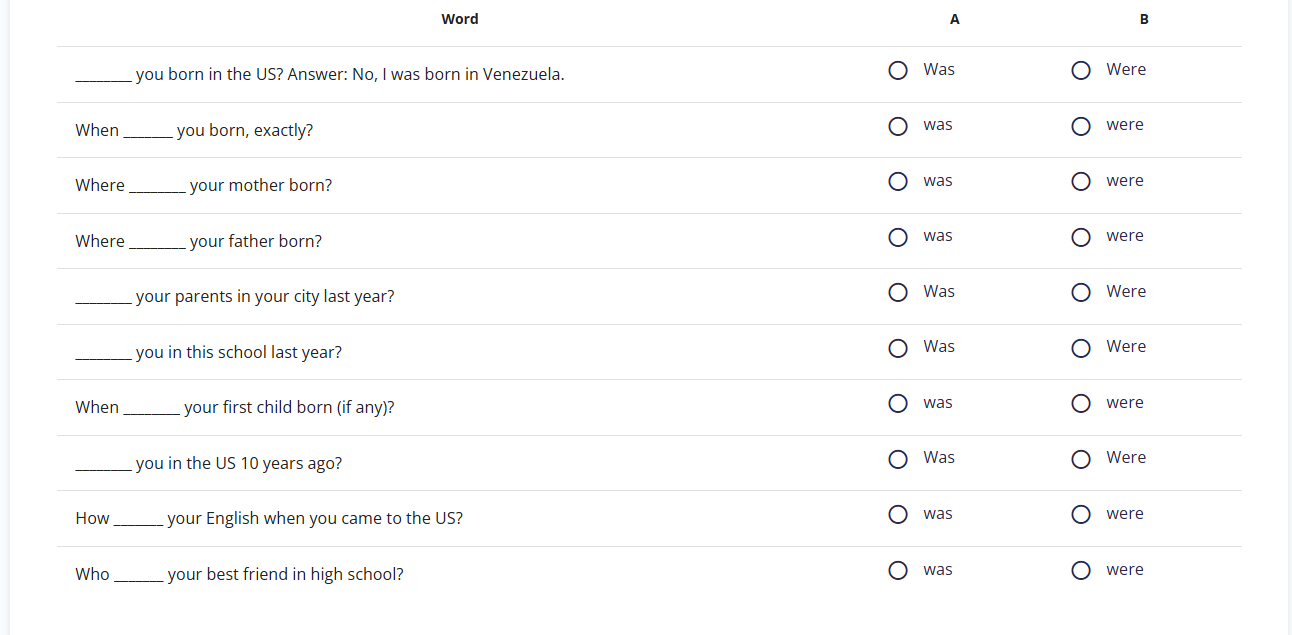
Task: Select 'Were' for 'you in the US 10 years ago?'
Action: click(1081, 459)
